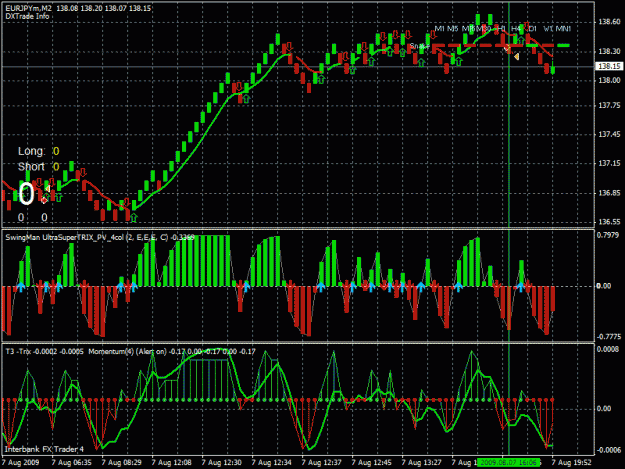Click the 7 Aug 19:52 time label
Viewport: 625px width, 469px height.
pyautogui.click(x=572, y=463)
